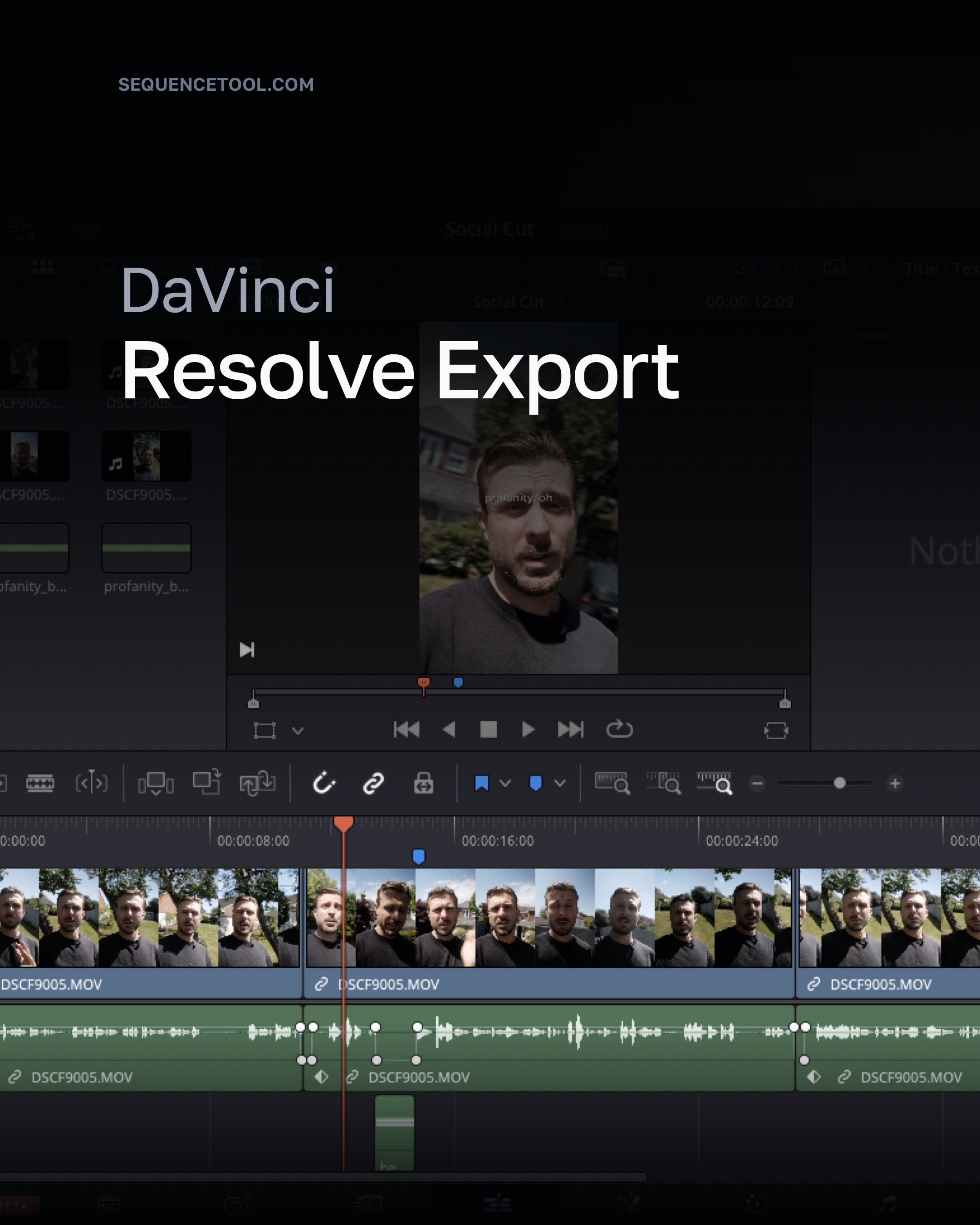Switch to the Fusion page wand icon
The image size is (980, 1225).
(x=629, y=1203)
